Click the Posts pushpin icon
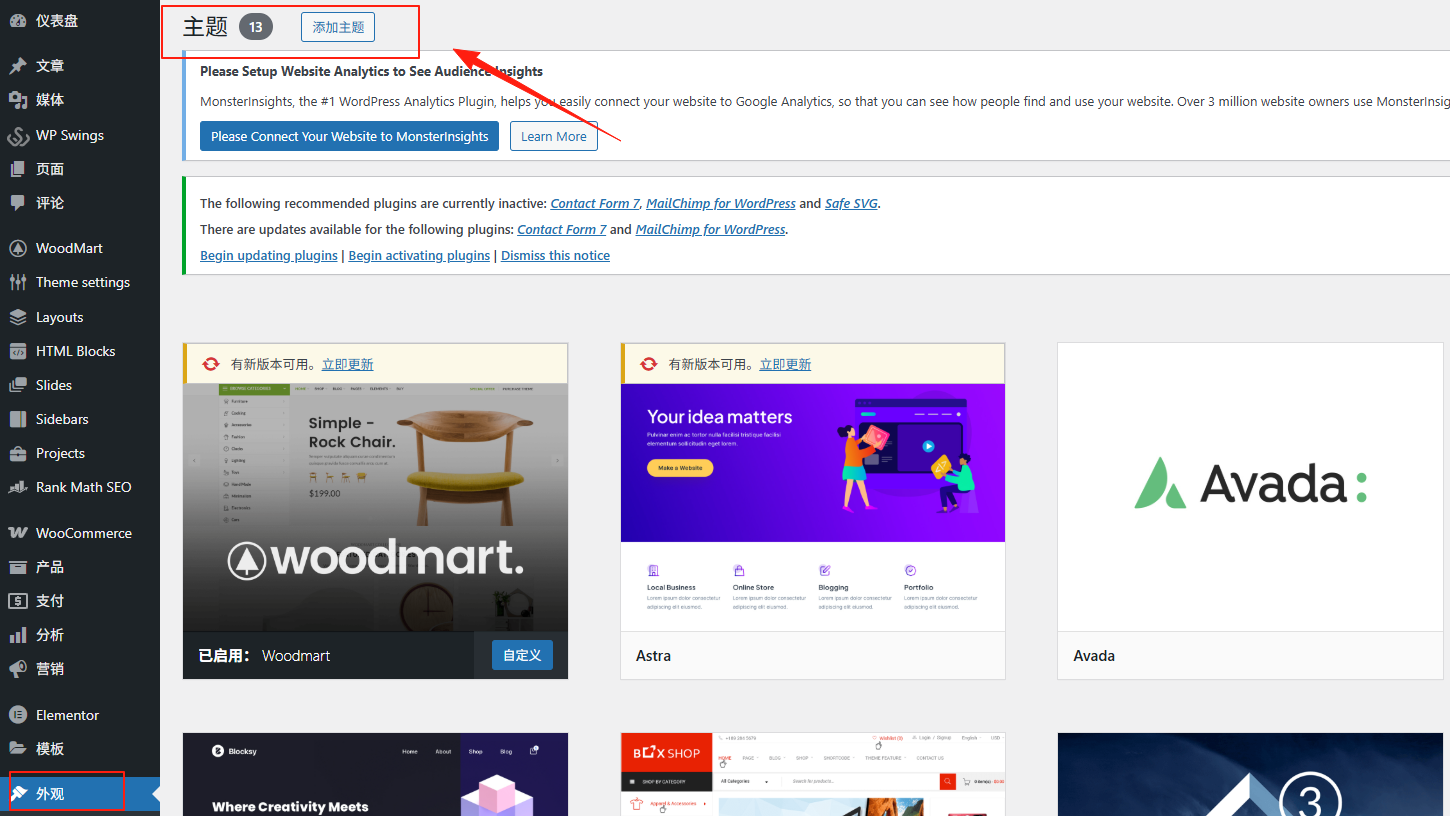The image size is (1450, 816). point(18,66)
